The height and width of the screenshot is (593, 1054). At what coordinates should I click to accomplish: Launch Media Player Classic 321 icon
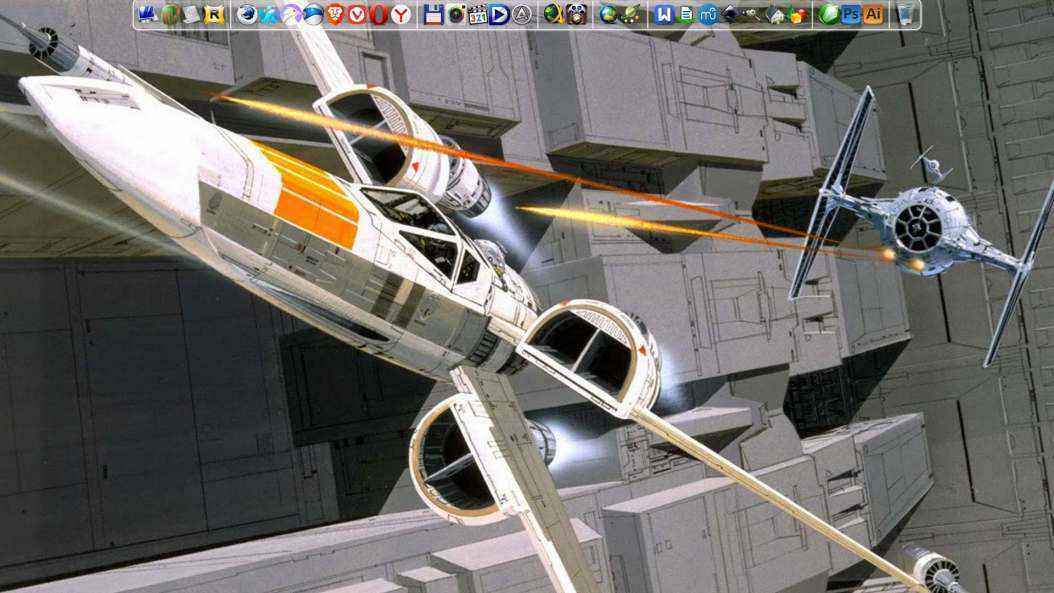click(x=477, y=14)
